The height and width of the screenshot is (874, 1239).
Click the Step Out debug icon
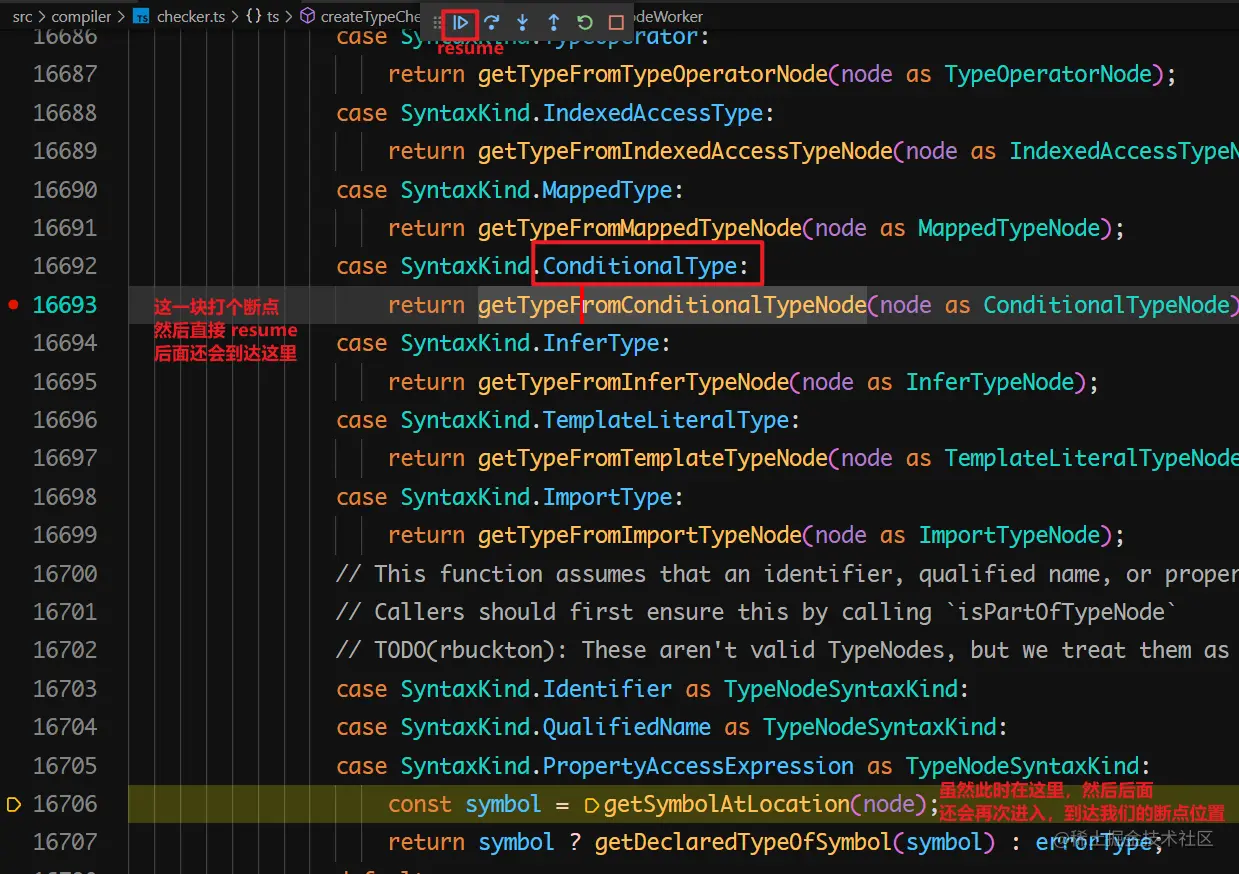[x=554, y=22]
